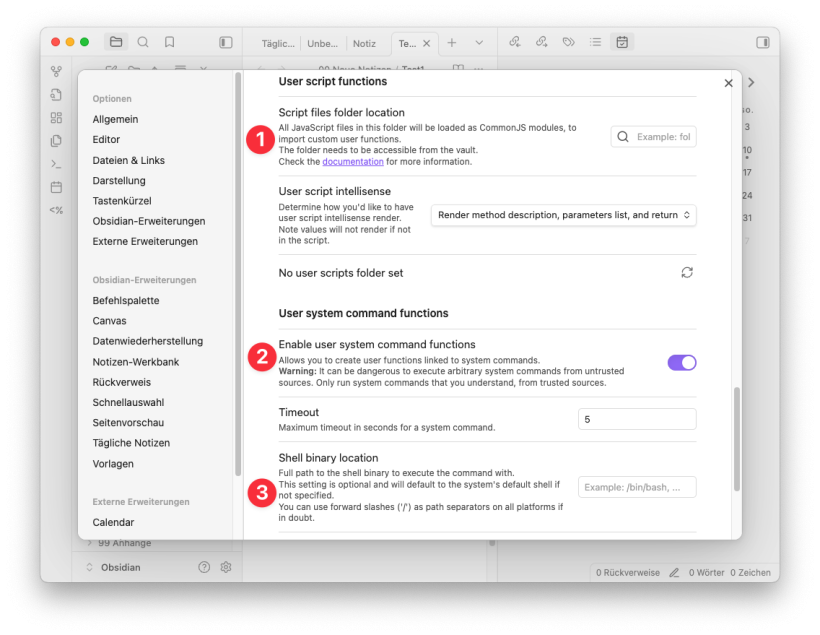Open the file explorer folder icon

pyautogui.click(x=116, y=42)
